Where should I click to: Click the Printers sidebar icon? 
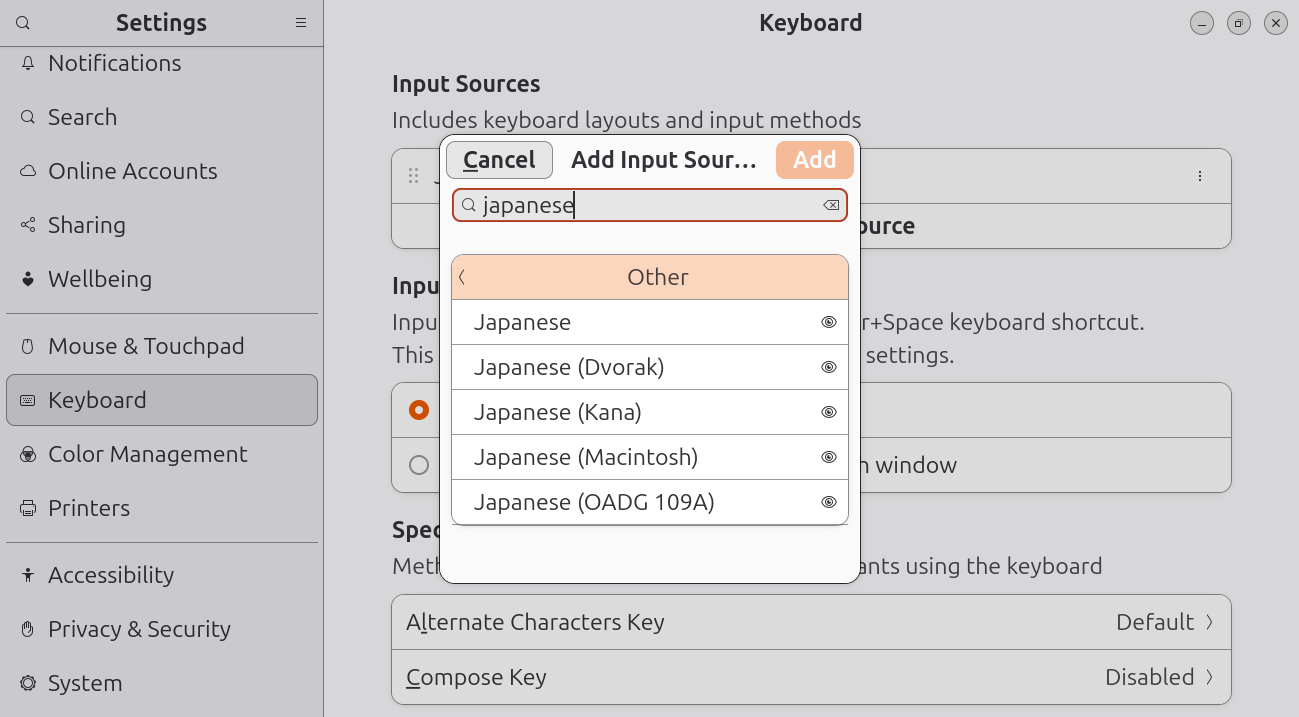click(x=28, y=508)
